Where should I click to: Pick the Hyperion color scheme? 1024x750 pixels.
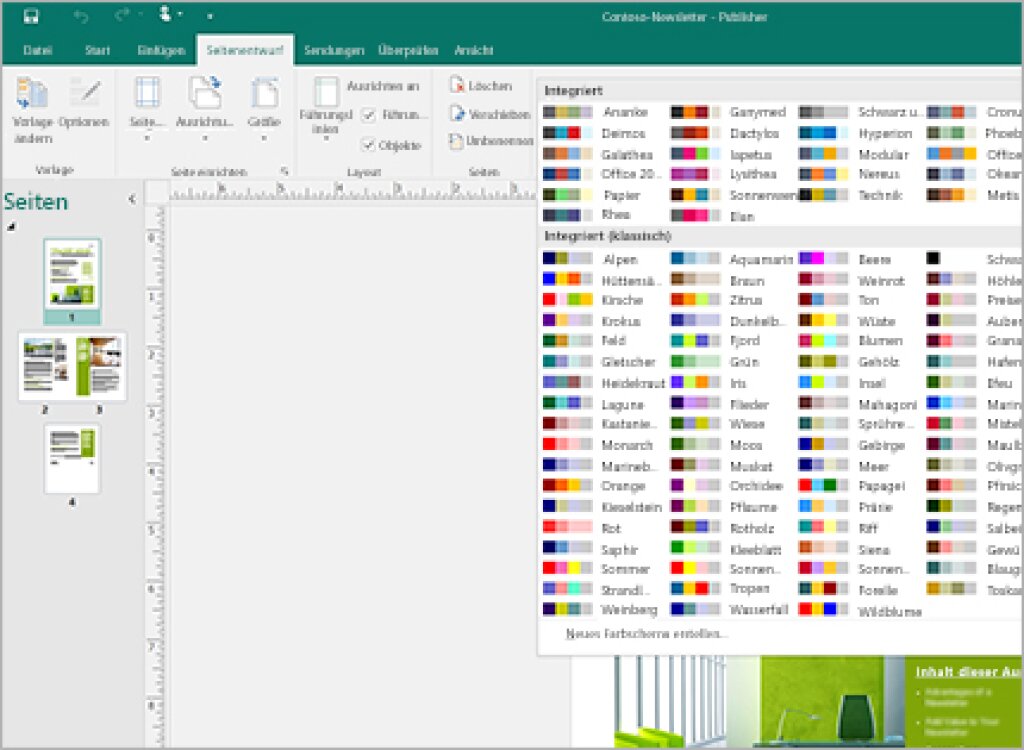tap(856, 133)
